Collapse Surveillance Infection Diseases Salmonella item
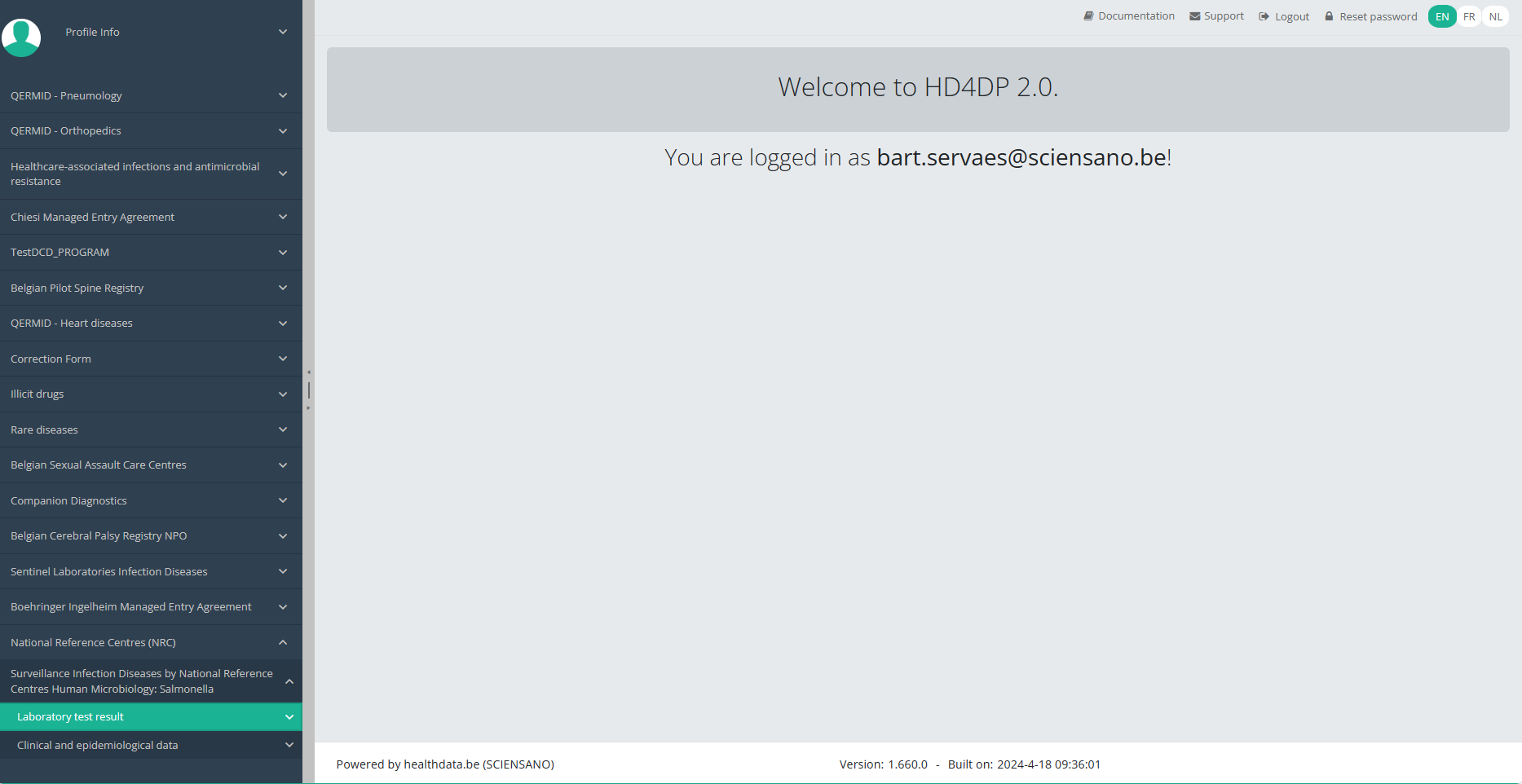1522x784 pixels. tap(289, 681)
